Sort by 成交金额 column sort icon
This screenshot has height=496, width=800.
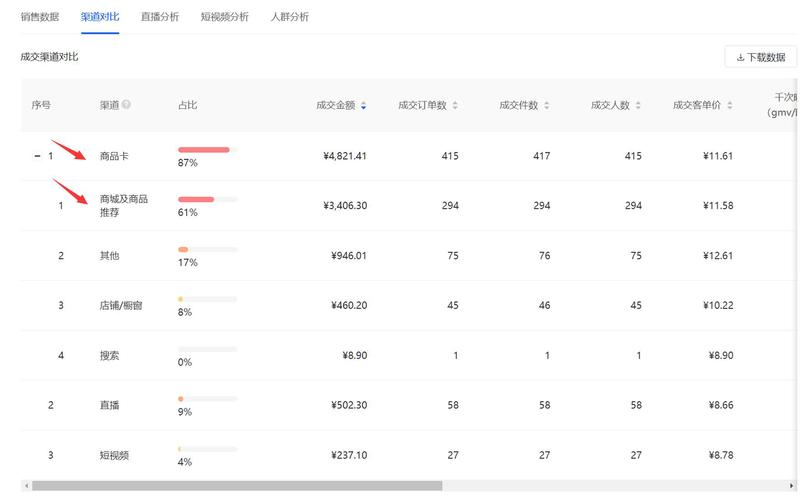[363, 105]
